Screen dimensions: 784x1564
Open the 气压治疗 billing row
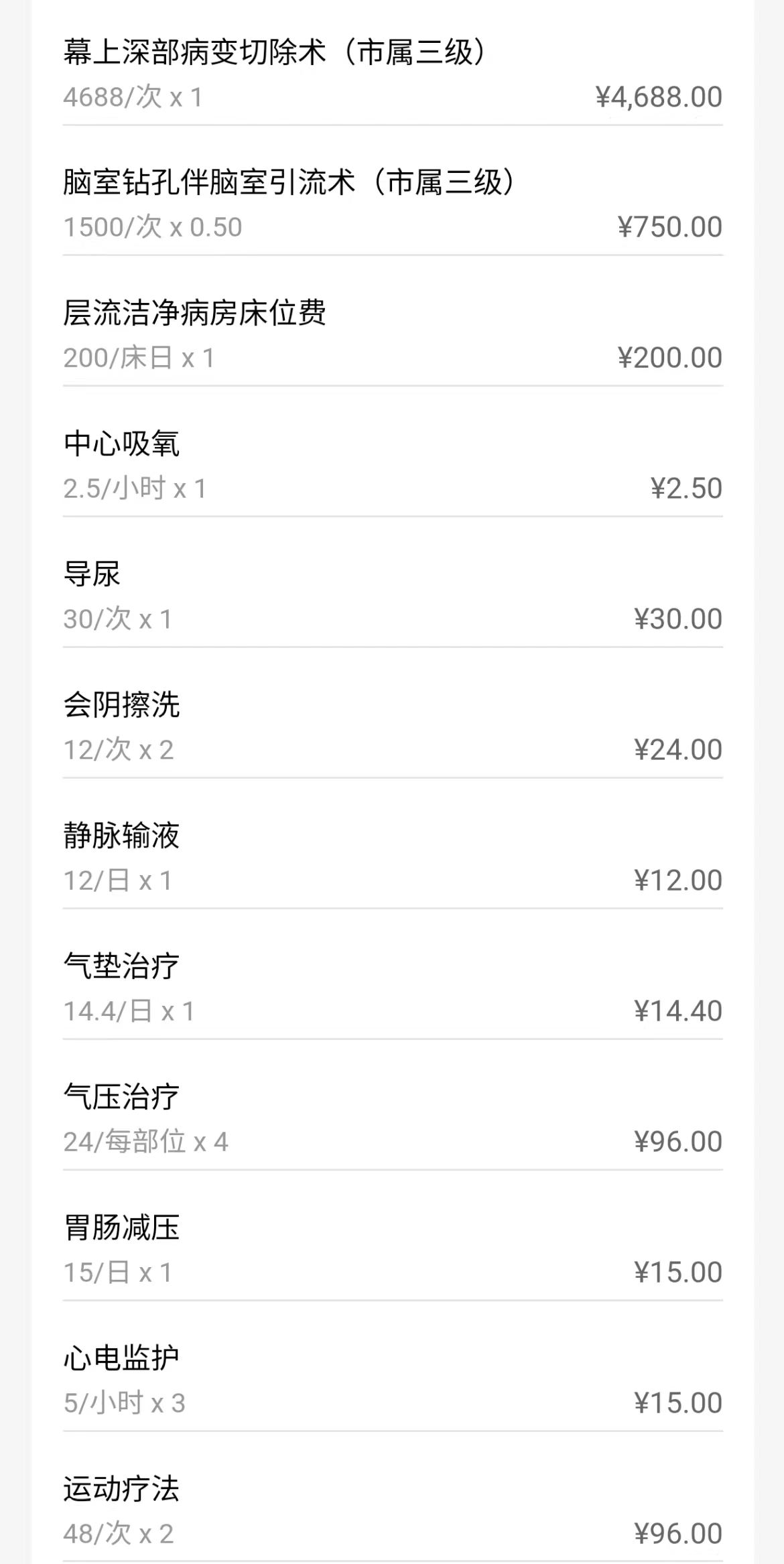point(122,1097)
